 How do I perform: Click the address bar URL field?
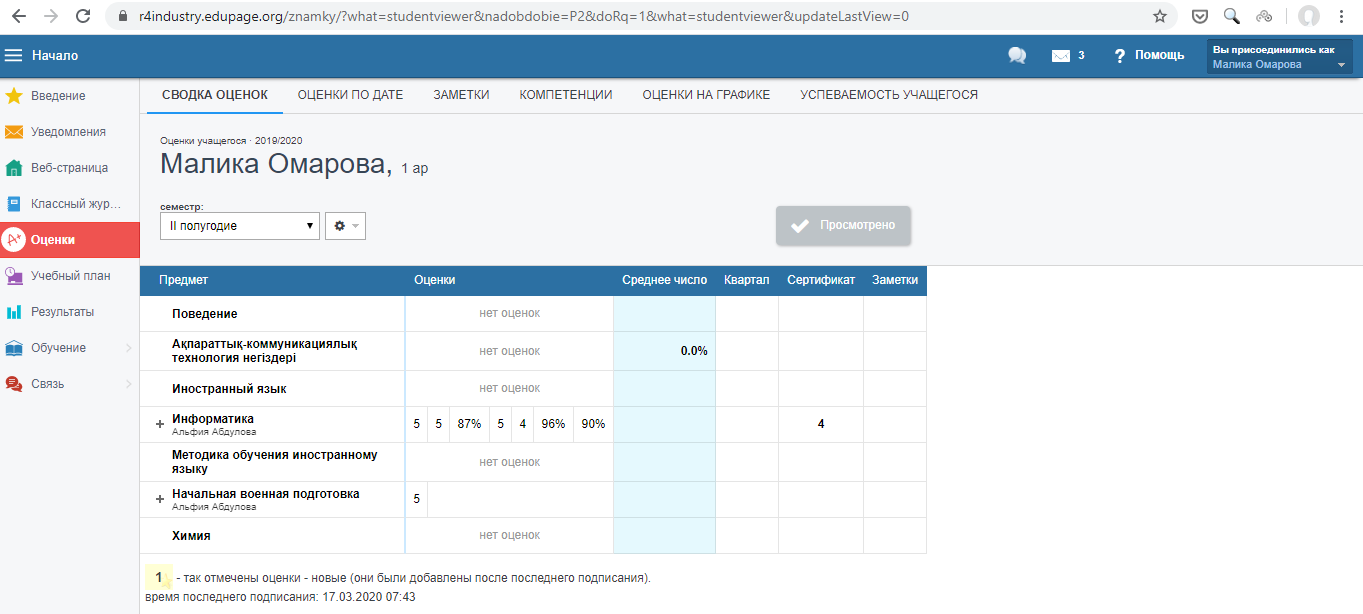tap(640, 17)
